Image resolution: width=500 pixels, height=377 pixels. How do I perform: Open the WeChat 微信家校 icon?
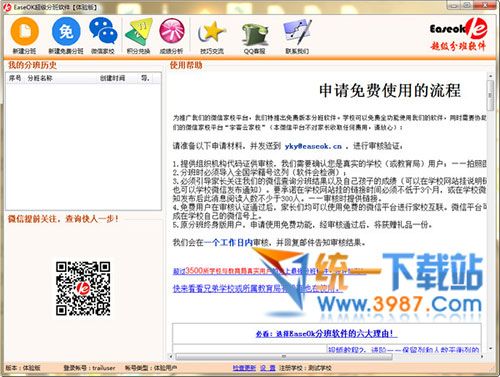tap(103, 31)
